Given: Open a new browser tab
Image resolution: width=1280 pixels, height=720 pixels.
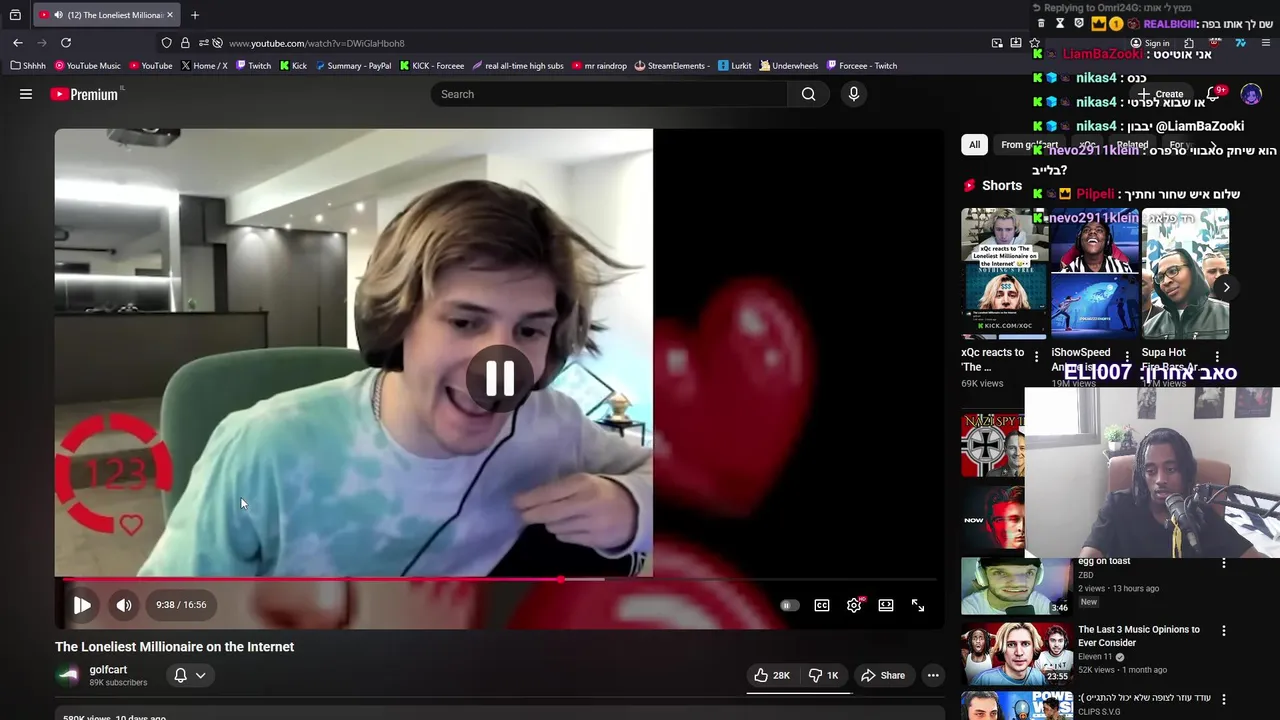Looking at the screenshot, I should click(195, 15).
